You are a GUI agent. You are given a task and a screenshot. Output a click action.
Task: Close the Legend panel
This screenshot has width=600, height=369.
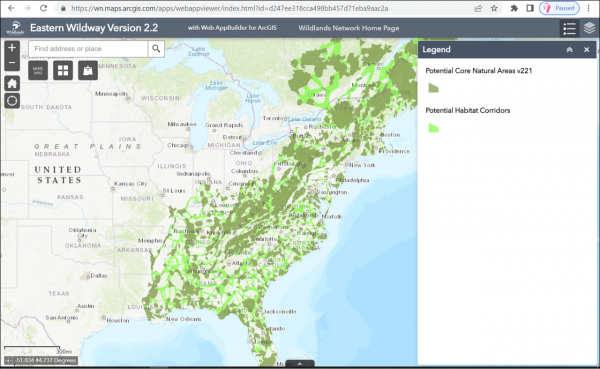587,50
